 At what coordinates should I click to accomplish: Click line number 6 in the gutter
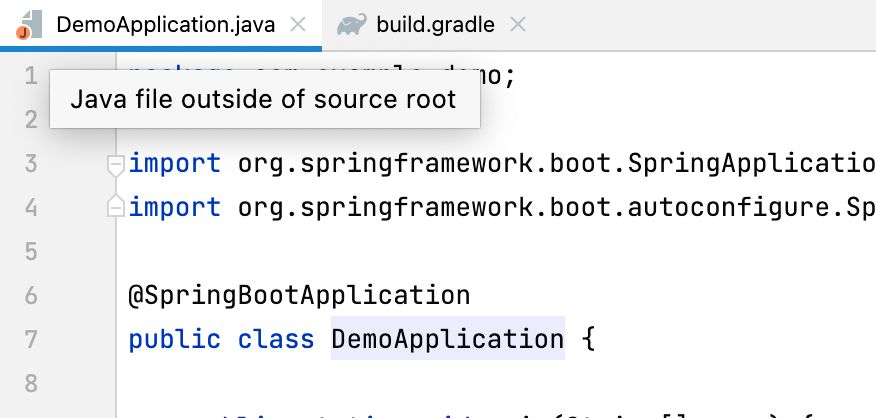31,295
